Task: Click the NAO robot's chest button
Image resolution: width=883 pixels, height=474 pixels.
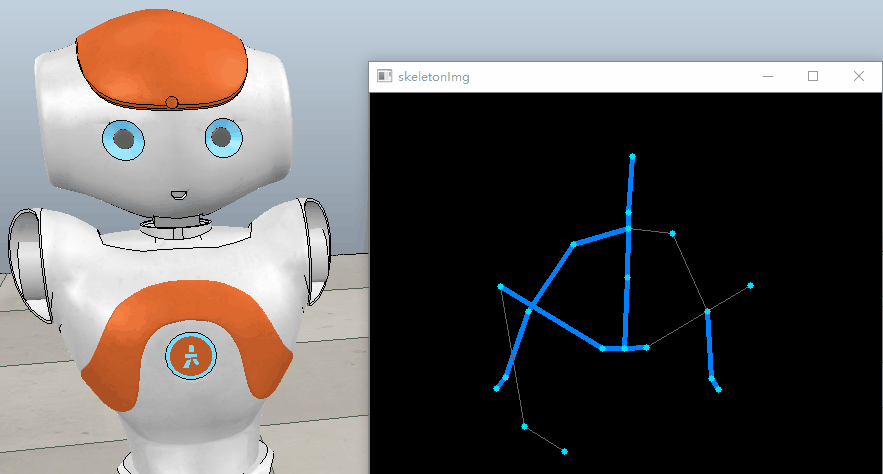Action: click(191, 356)
